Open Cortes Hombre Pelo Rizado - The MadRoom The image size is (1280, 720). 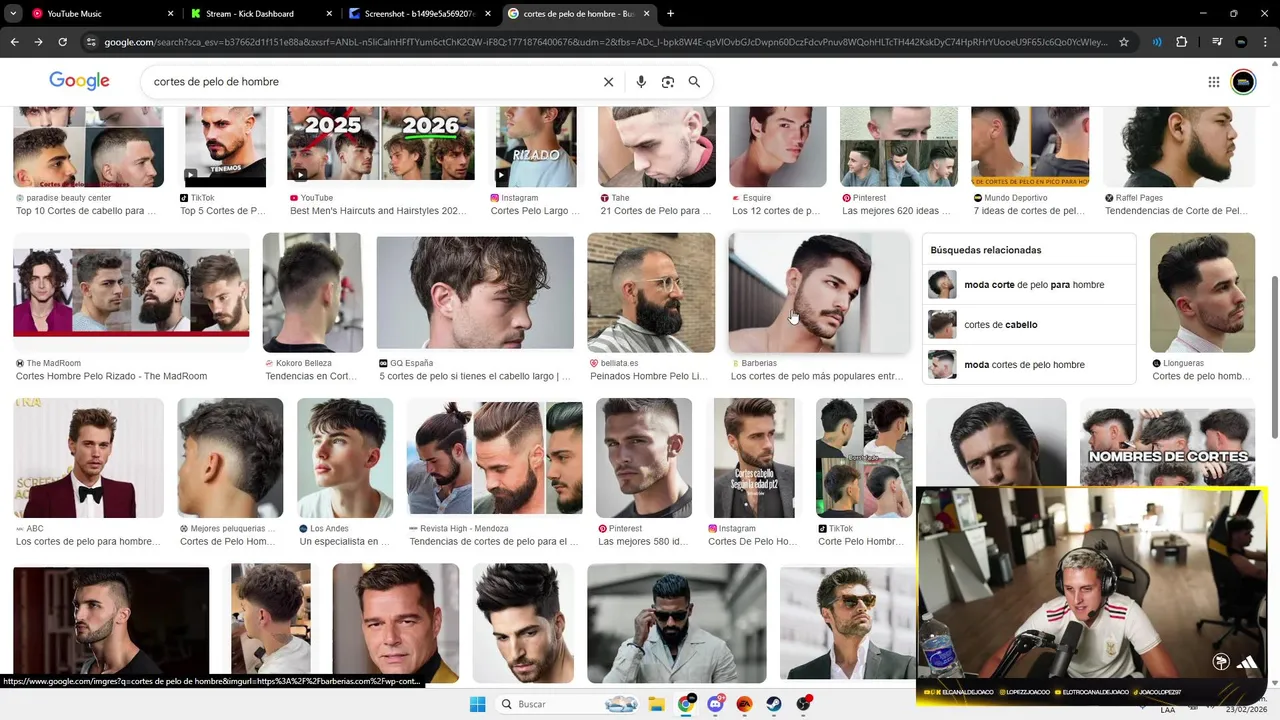click(x=111, y=376)
